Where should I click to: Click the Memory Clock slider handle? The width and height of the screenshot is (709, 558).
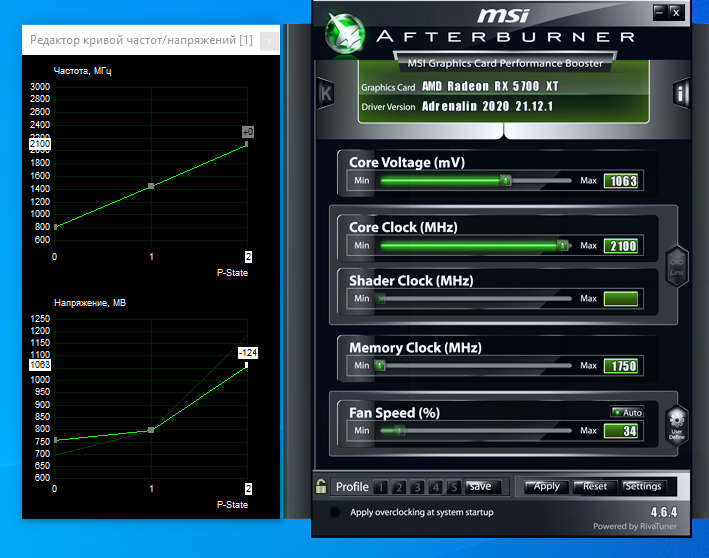click(380, 365)
